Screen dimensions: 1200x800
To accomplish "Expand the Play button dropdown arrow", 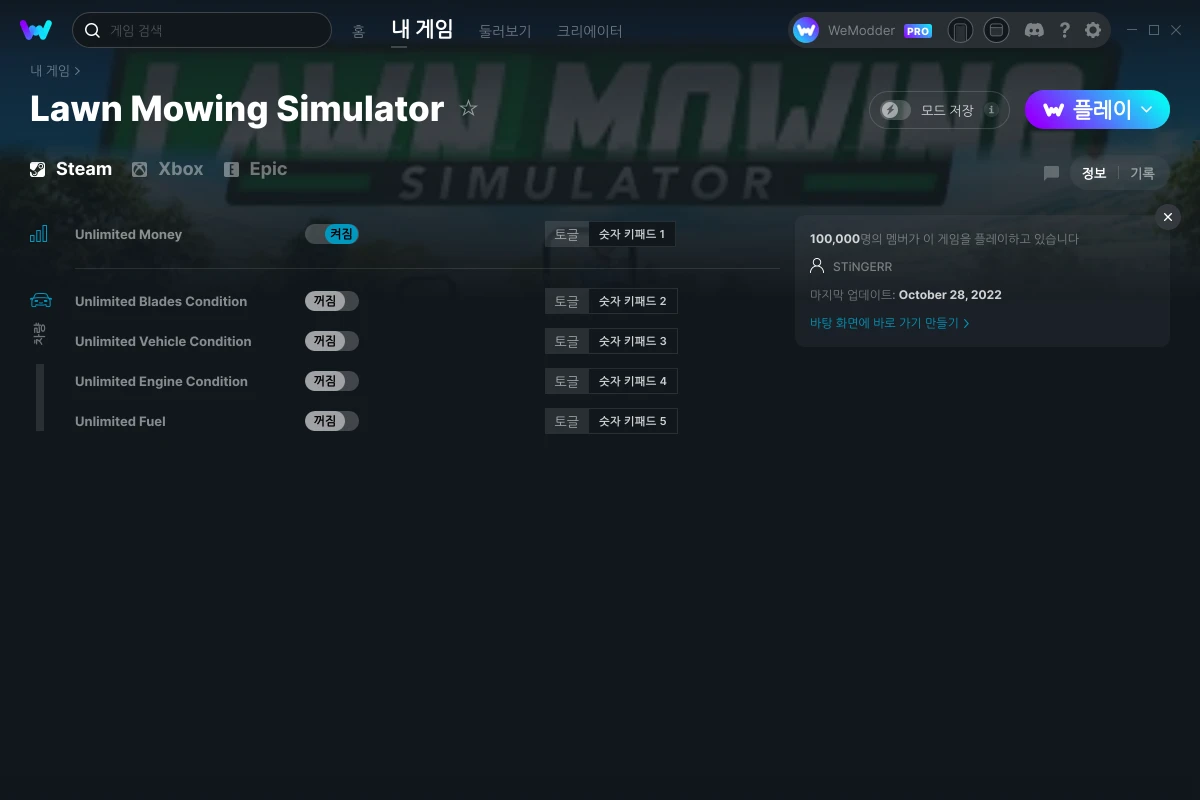I will coord(1147,109).
